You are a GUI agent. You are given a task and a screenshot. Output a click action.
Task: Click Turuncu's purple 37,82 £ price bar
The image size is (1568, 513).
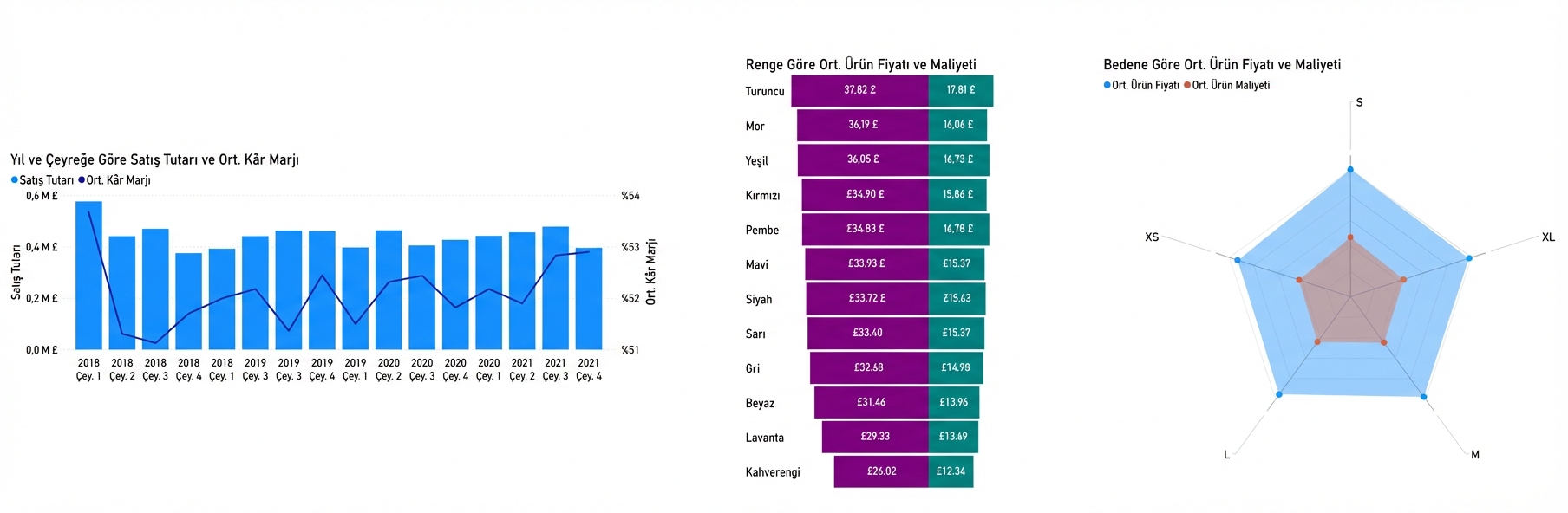(x=859, y=90)
